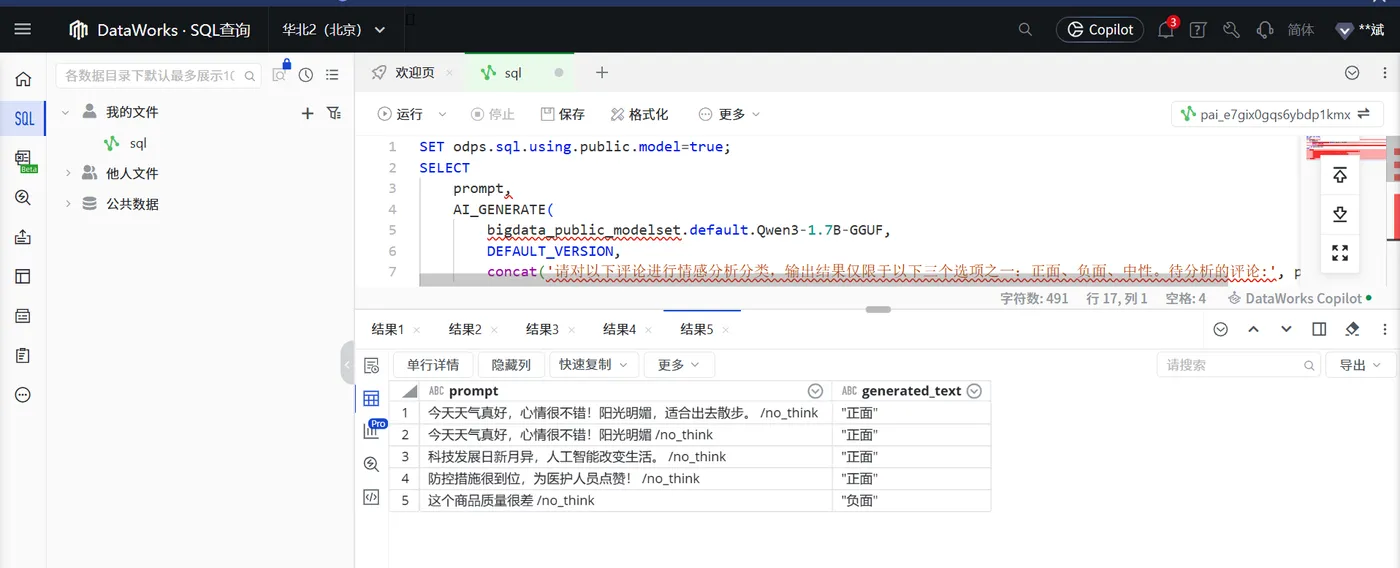Open the more options ellipsis sidebar icon
The height and width of the screenshot is (568, 1400).
23,394
